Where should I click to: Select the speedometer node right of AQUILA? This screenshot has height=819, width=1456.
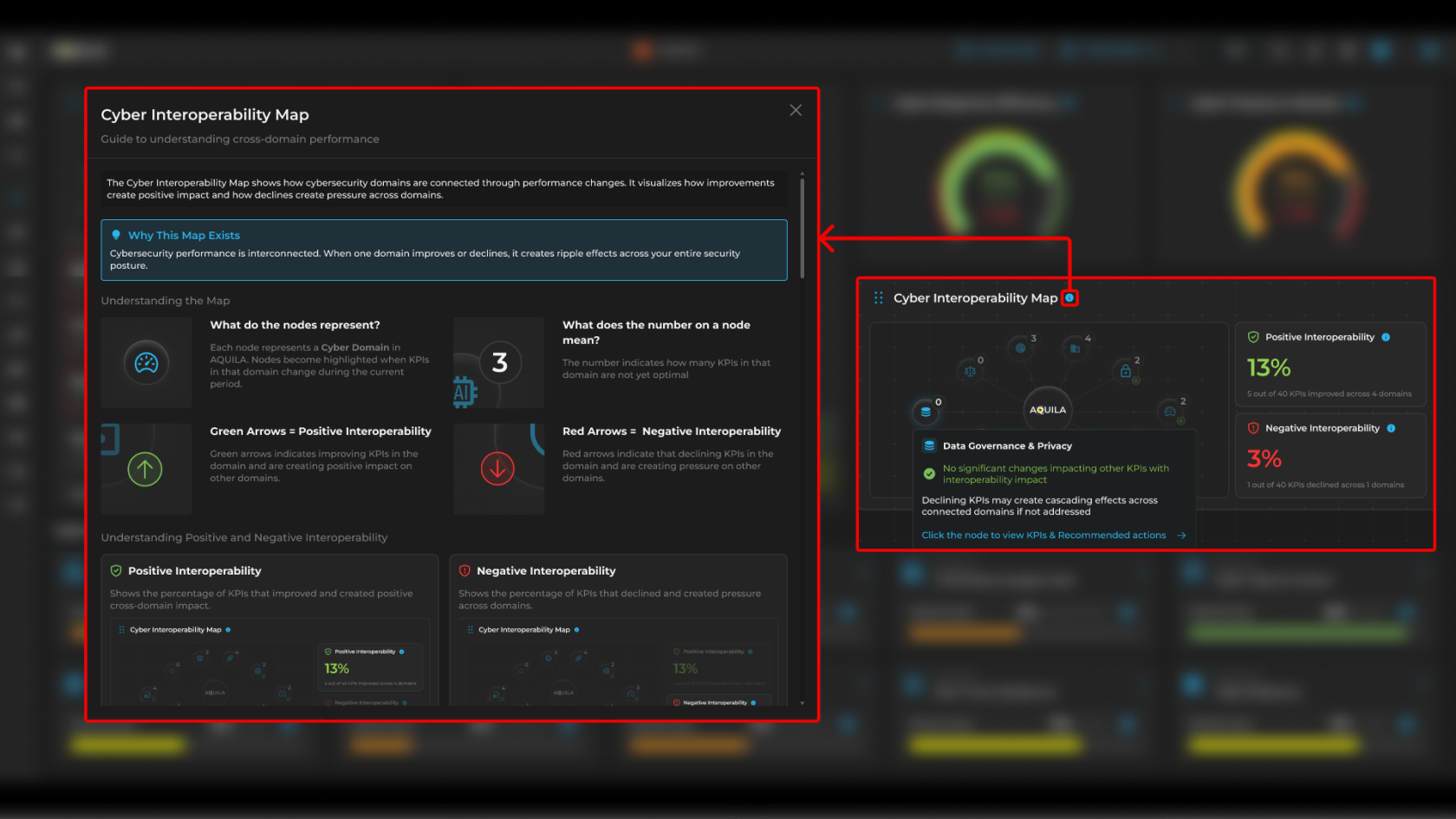pyautogui.click(x=1170, y=412)
